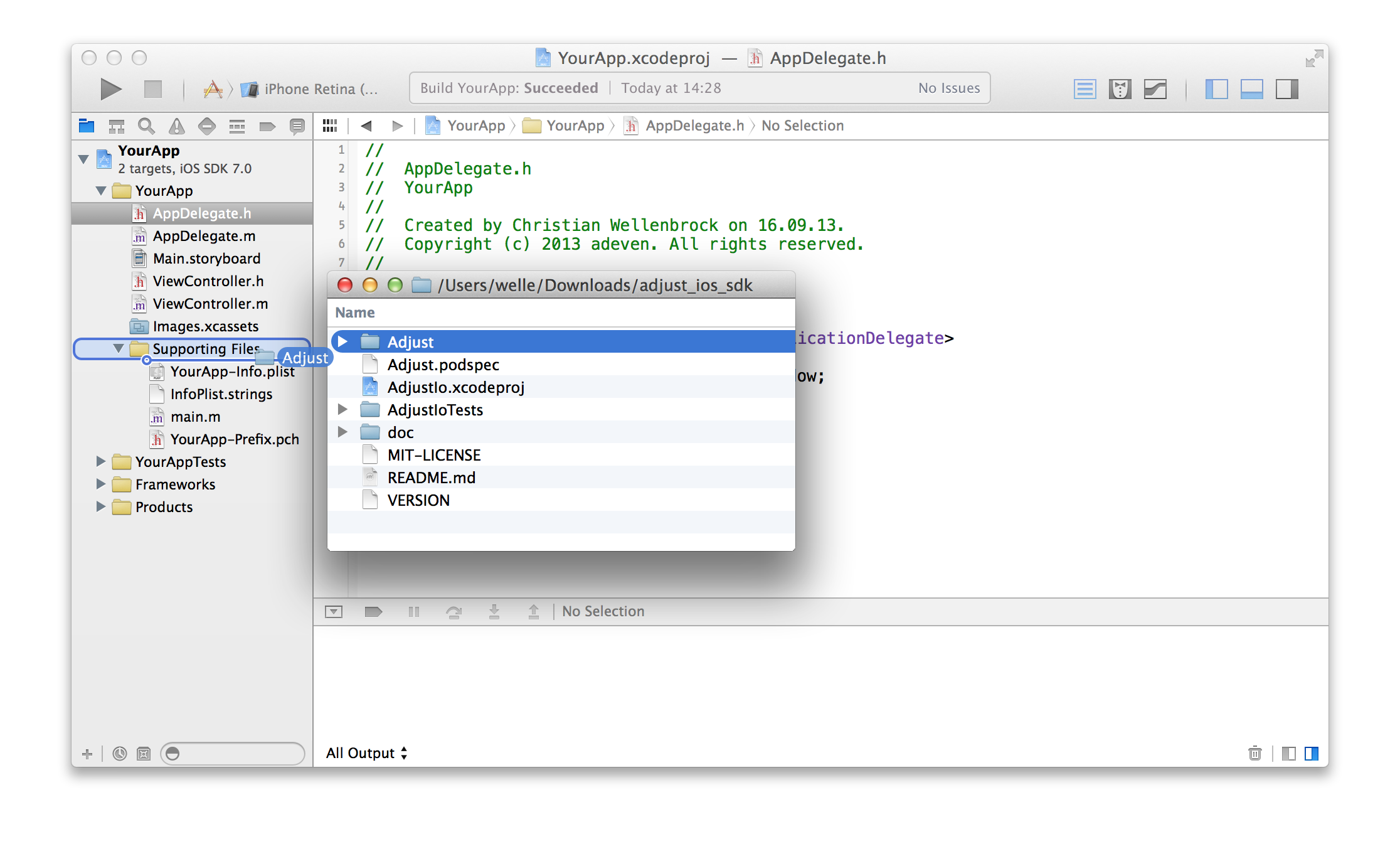Collapse the YourApp project root
The image size is (1400, 866).
click(83, 159)
